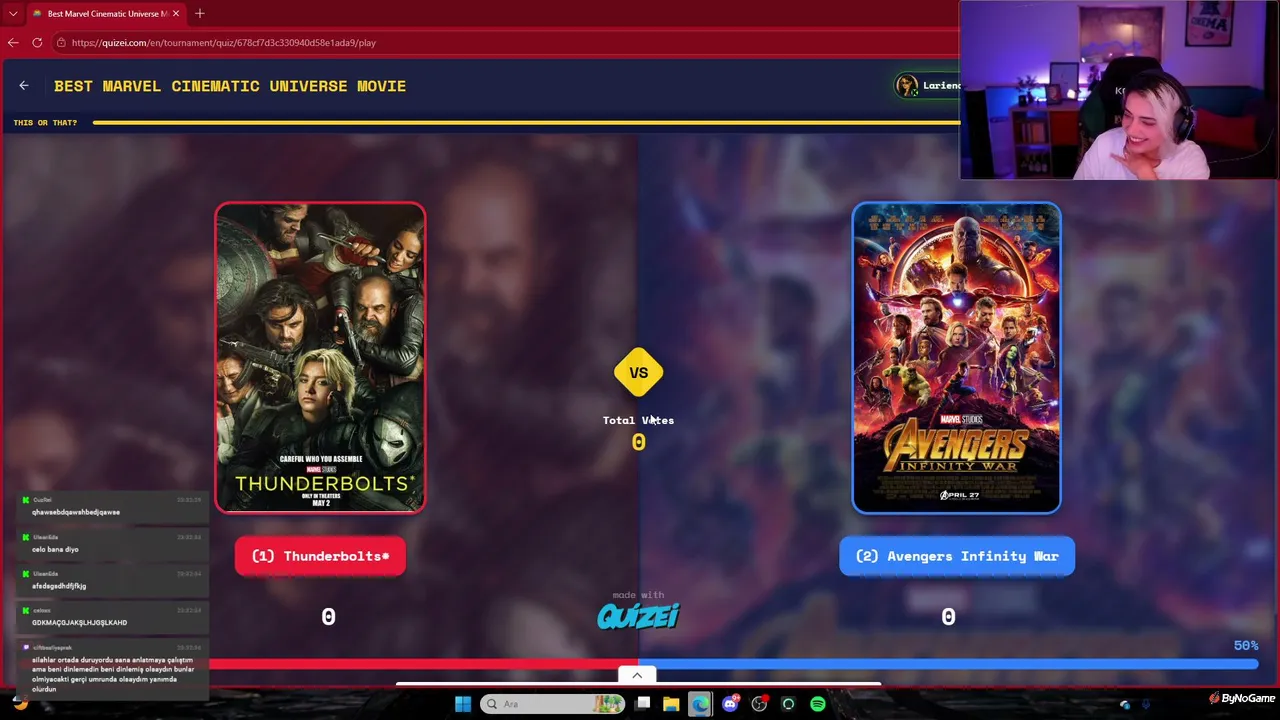Image resolution: width=1280 pixels, height=720 pixels.
Task: Open the Windows Start menu
Action: click(x=463, y=704)
